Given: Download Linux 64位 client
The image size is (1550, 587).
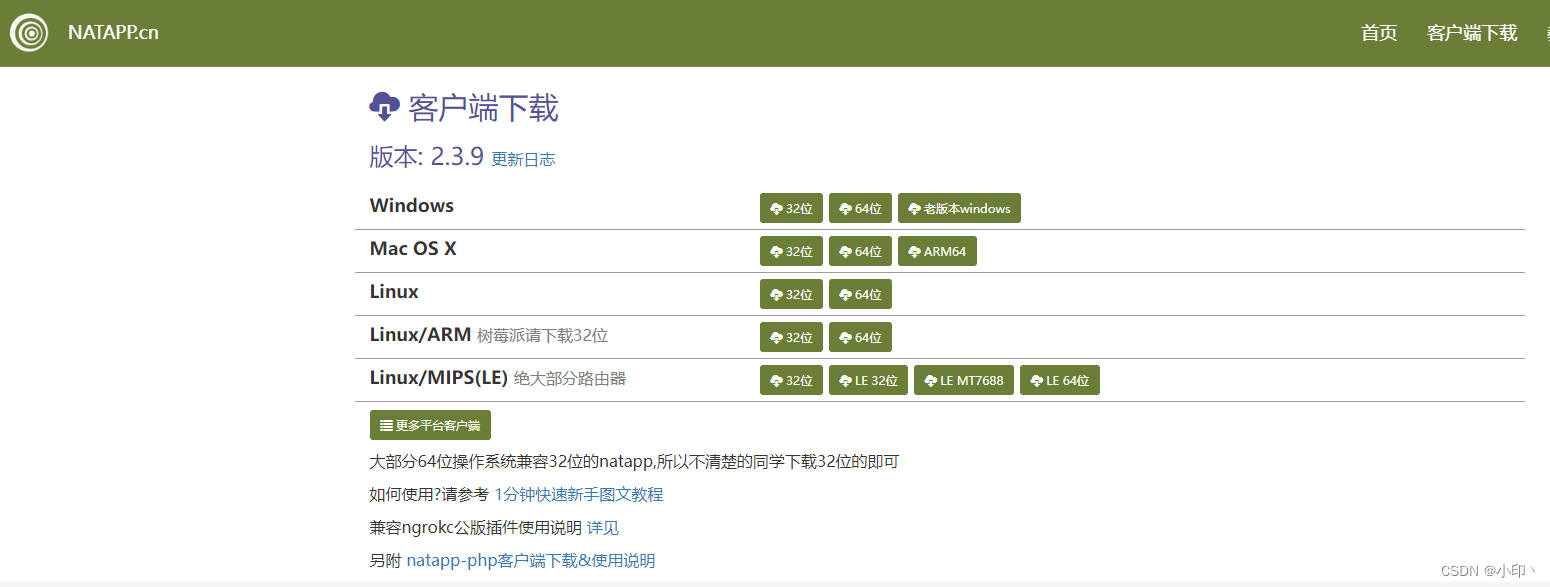Looking at the screenshot, I should [860, 294].
